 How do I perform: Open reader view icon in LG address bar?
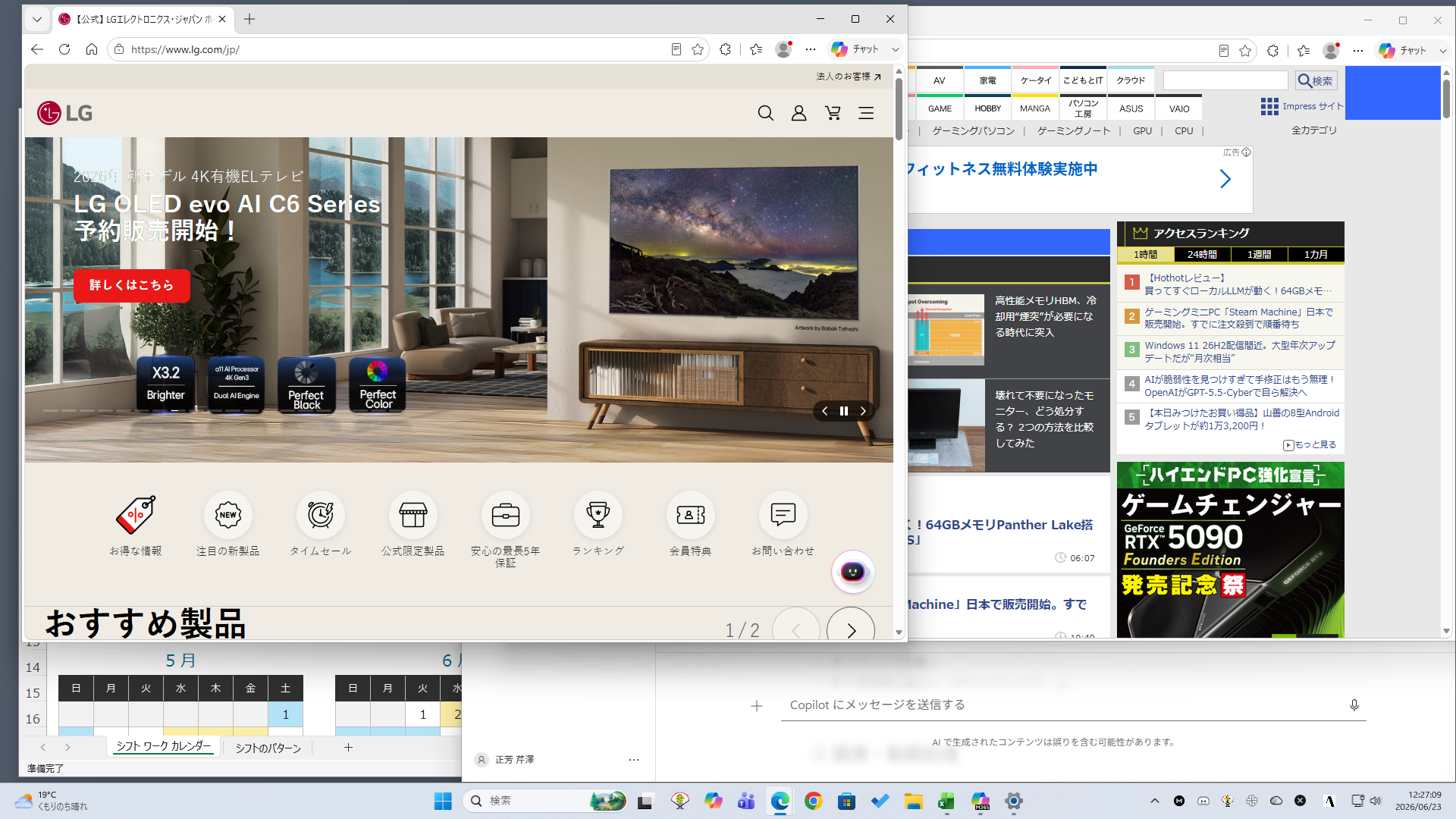click(676, 49)
